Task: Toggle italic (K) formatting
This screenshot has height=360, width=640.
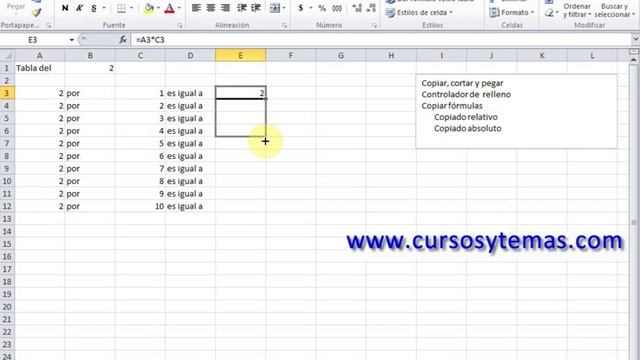Action: click(x=79, y=8)
